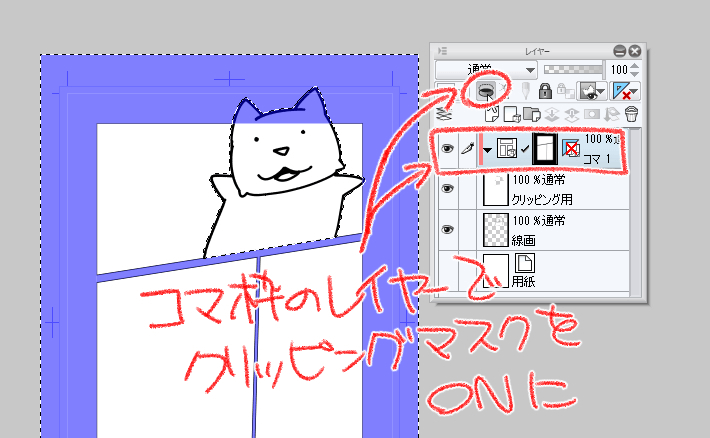The image size is (710, 438).
Task: Click the 用紙 paper layer page icon
Action: (x=524, y=263)
